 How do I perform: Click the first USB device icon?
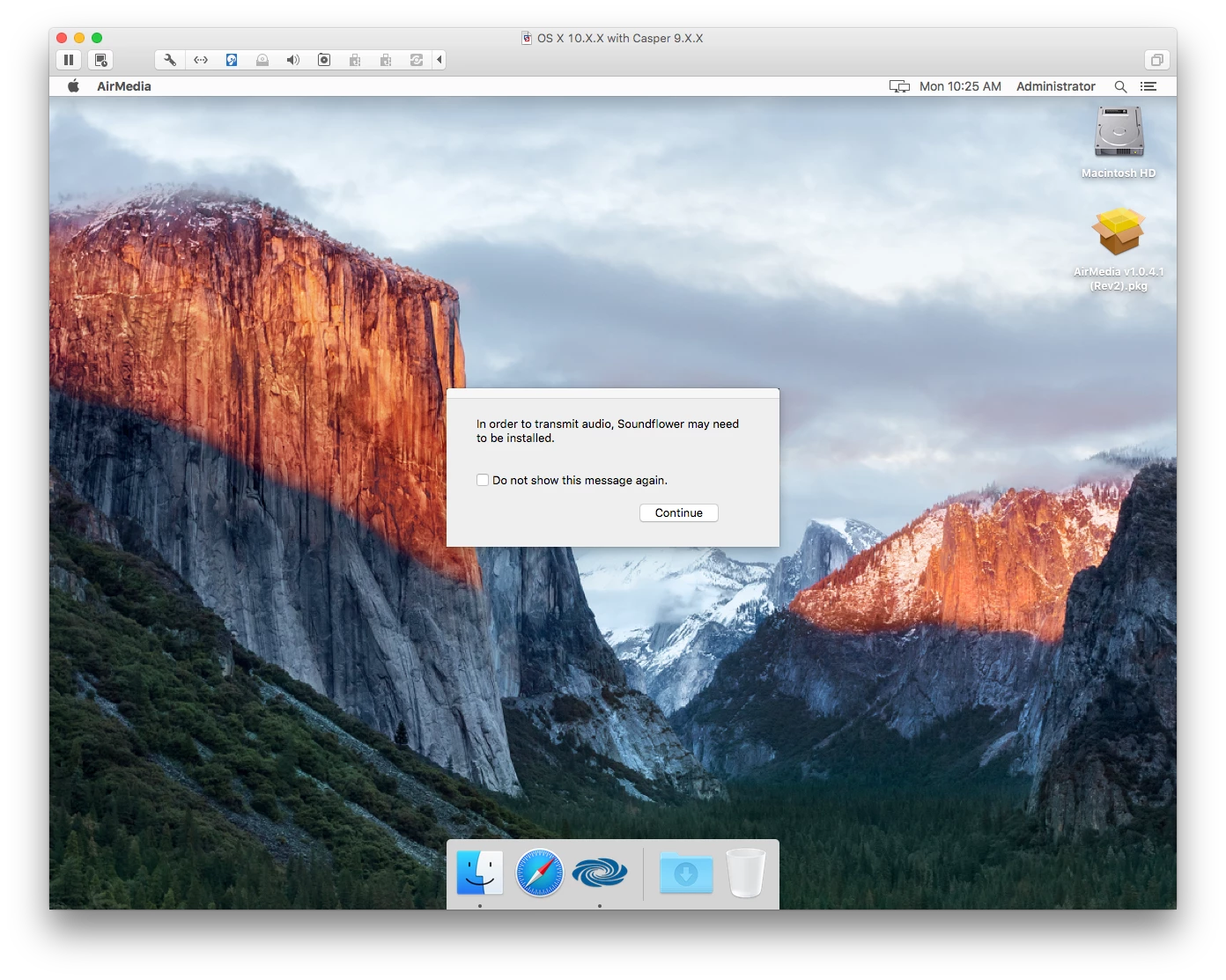click(355, 60)
